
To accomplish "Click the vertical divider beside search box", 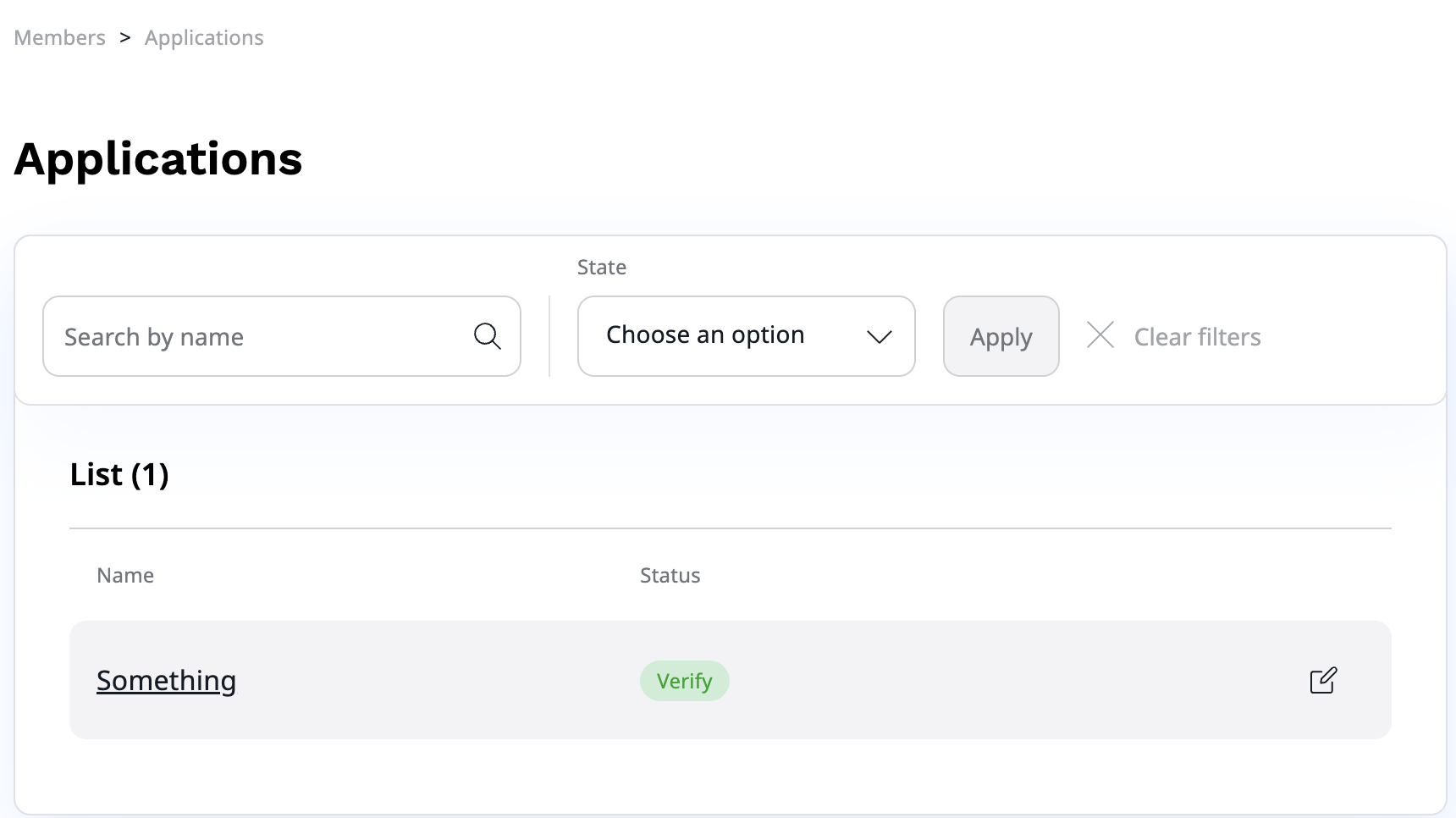I will coord(549,336).
